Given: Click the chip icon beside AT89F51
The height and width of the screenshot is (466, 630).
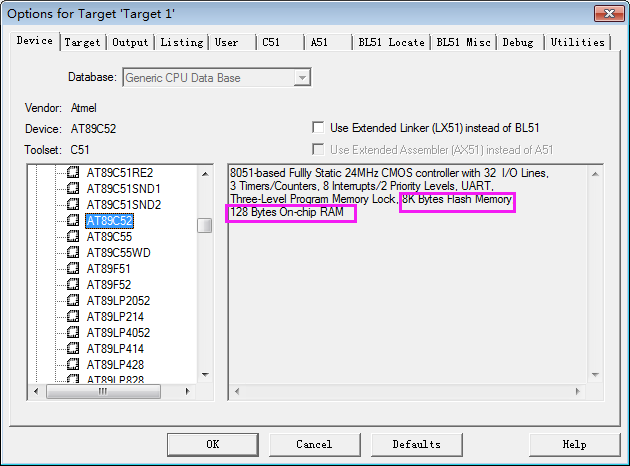Looking at the screenshot, I should tap(73, 268).
